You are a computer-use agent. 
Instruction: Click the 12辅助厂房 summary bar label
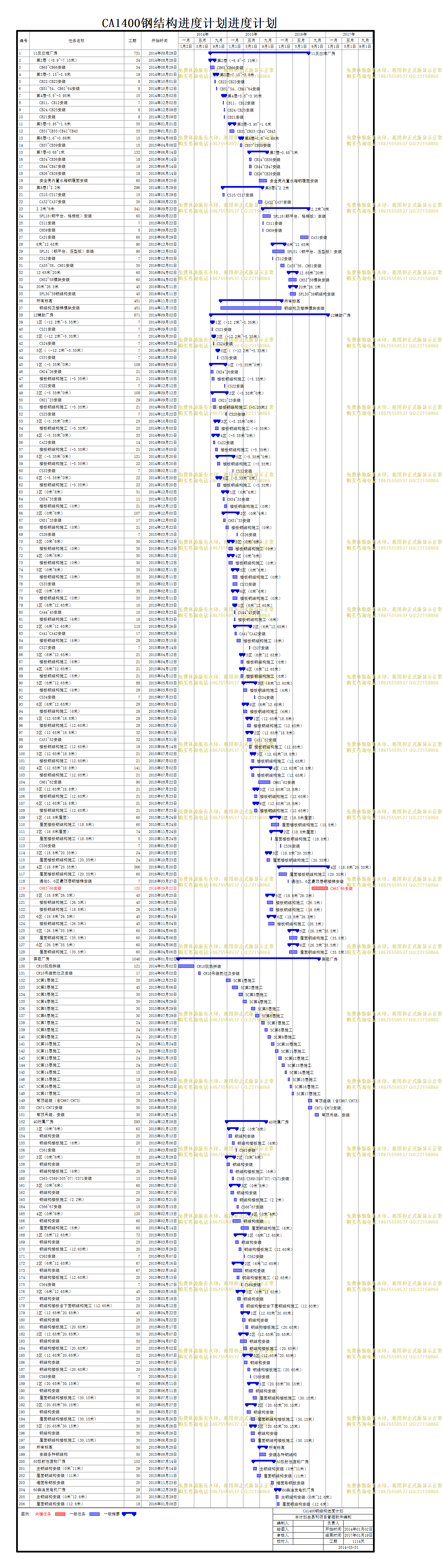point(340,315)
